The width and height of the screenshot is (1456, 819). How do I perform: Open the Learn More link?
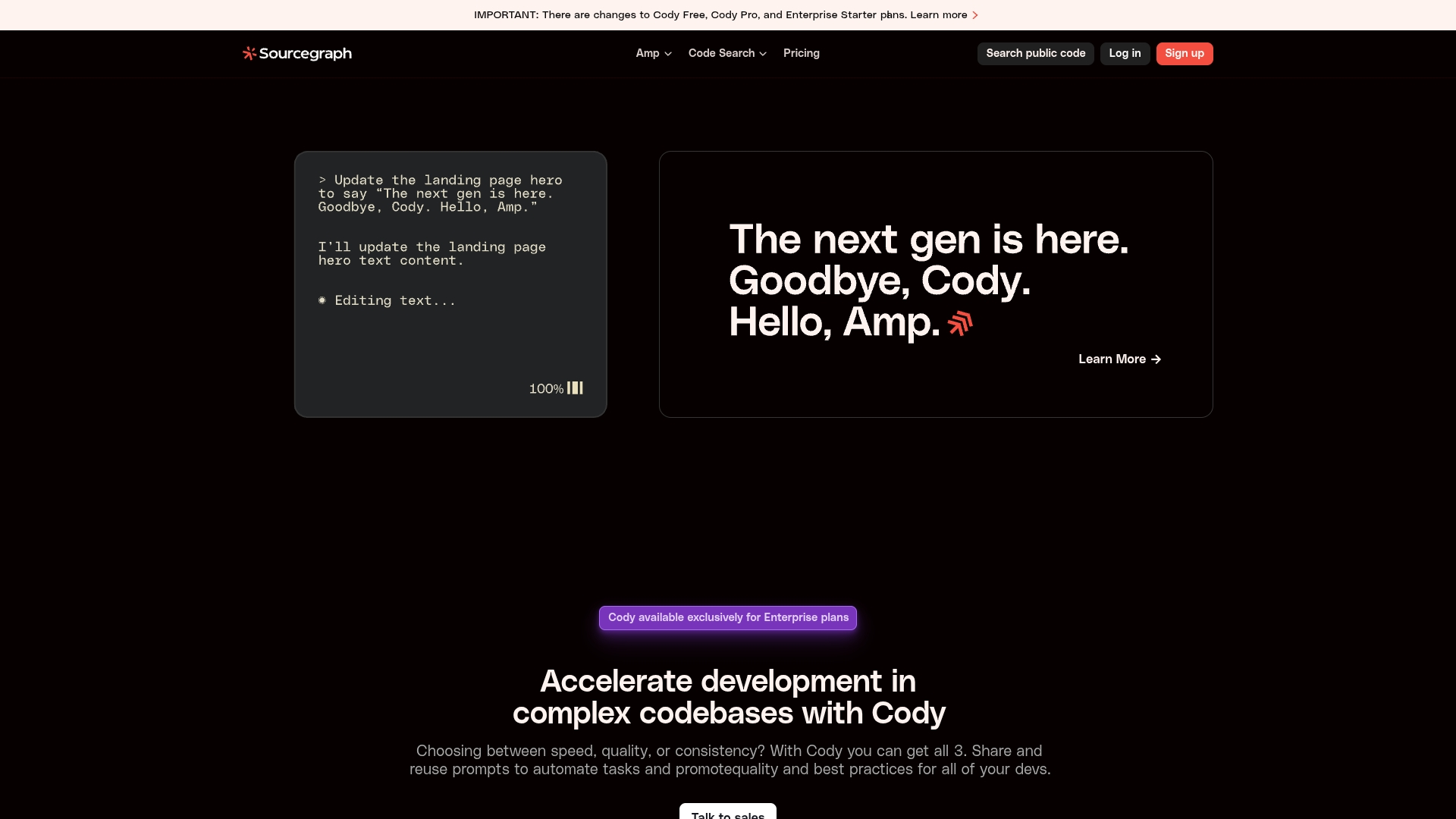[1112, 359]
